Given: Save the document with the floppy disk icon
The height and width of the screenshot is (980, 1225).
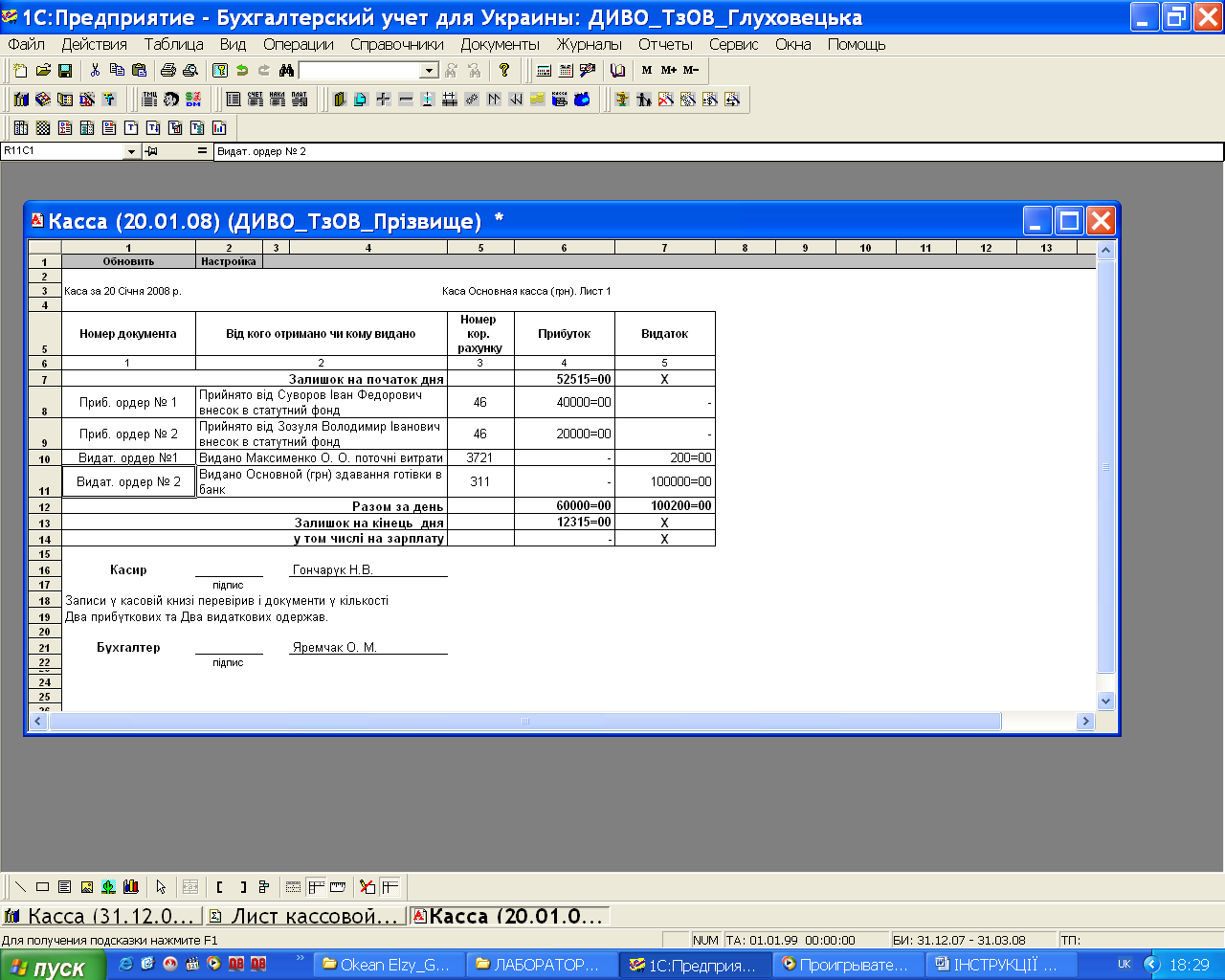Looking at the screenshot, I should click(65, 71).
